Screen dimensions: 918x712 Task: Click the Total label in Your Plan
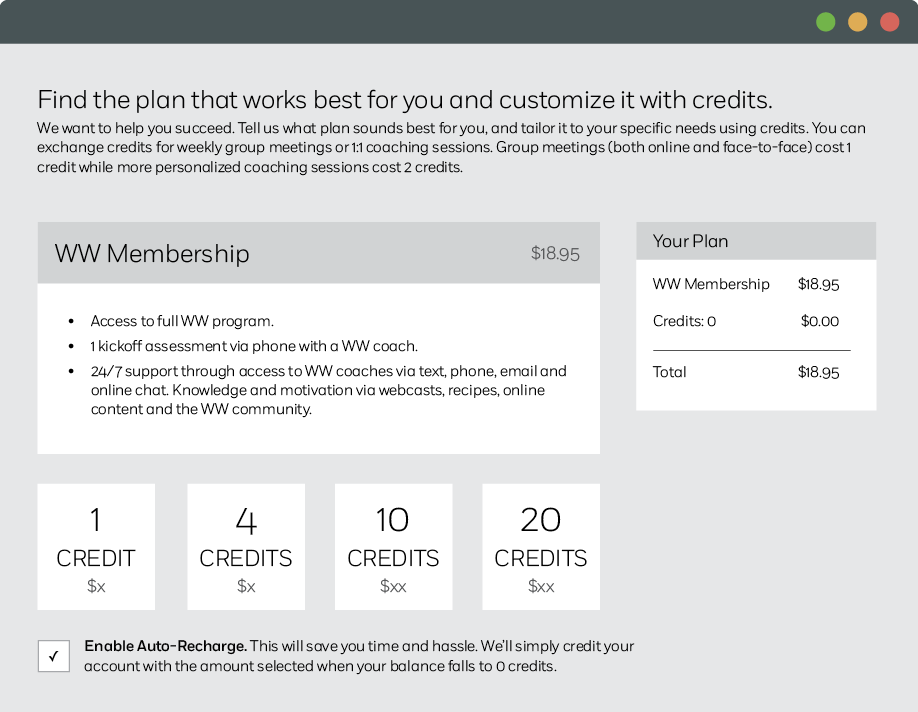point(669,372)
